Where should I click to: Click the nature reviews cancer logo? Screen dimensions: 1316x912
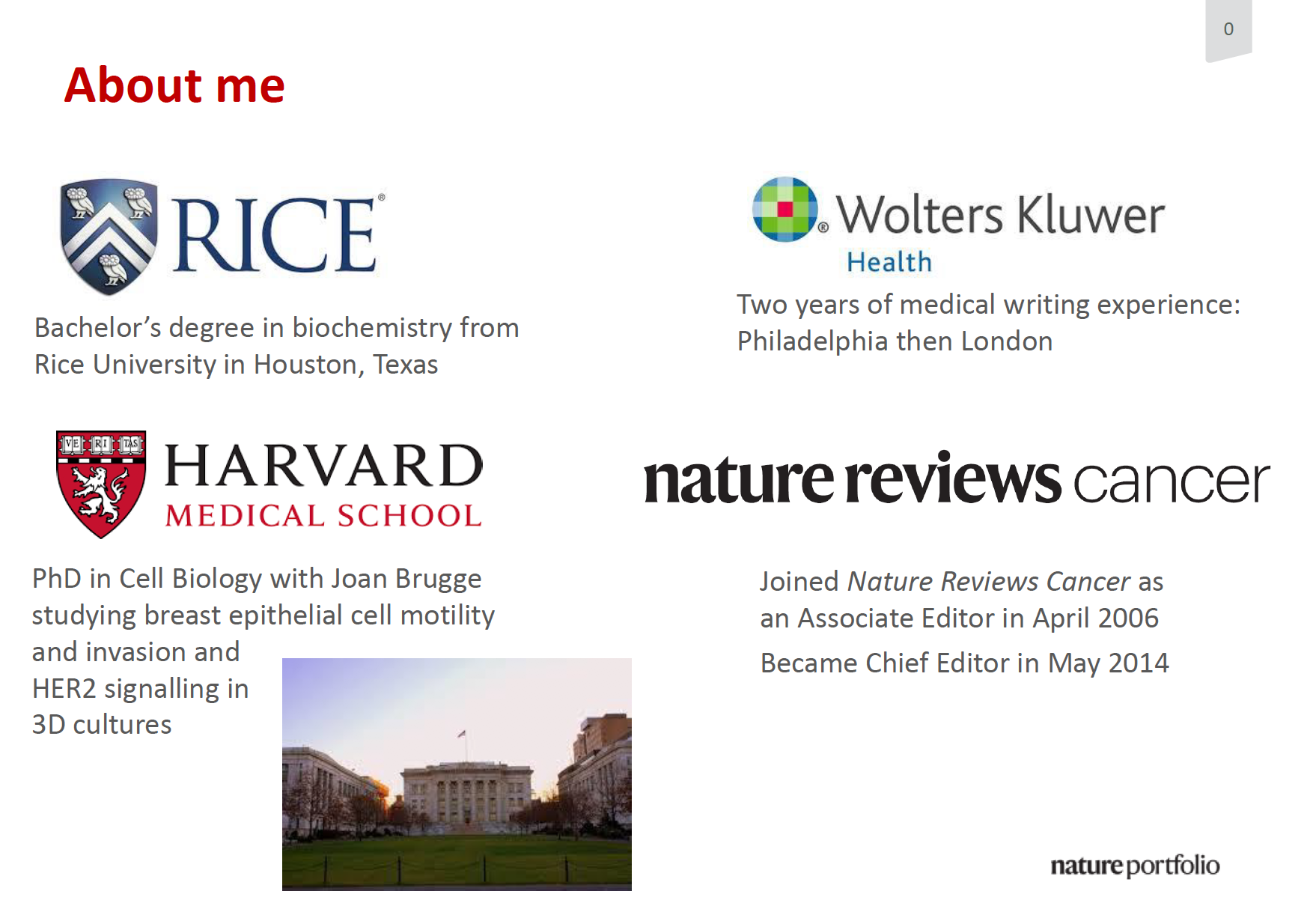point(957,478)
